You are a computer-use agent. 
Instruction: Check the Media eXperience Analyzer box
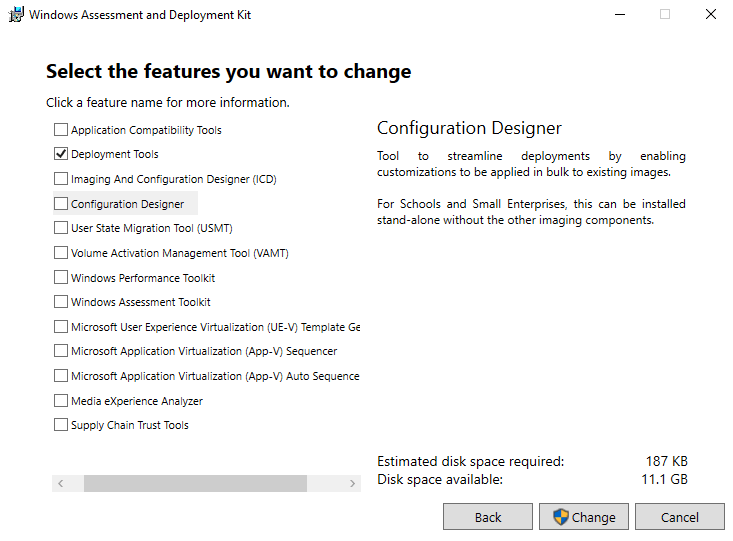pos(61,401)
